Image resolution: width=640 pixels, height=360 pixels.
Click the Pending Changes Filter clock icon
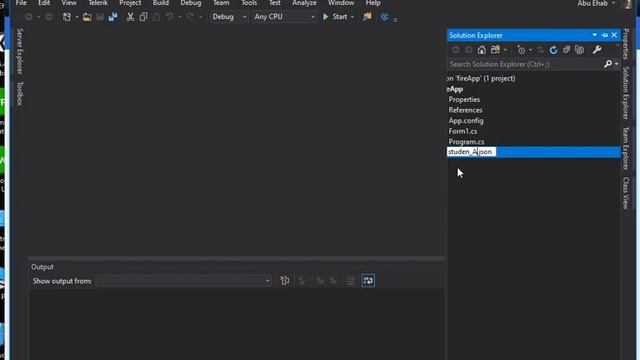tap(521, 50)
